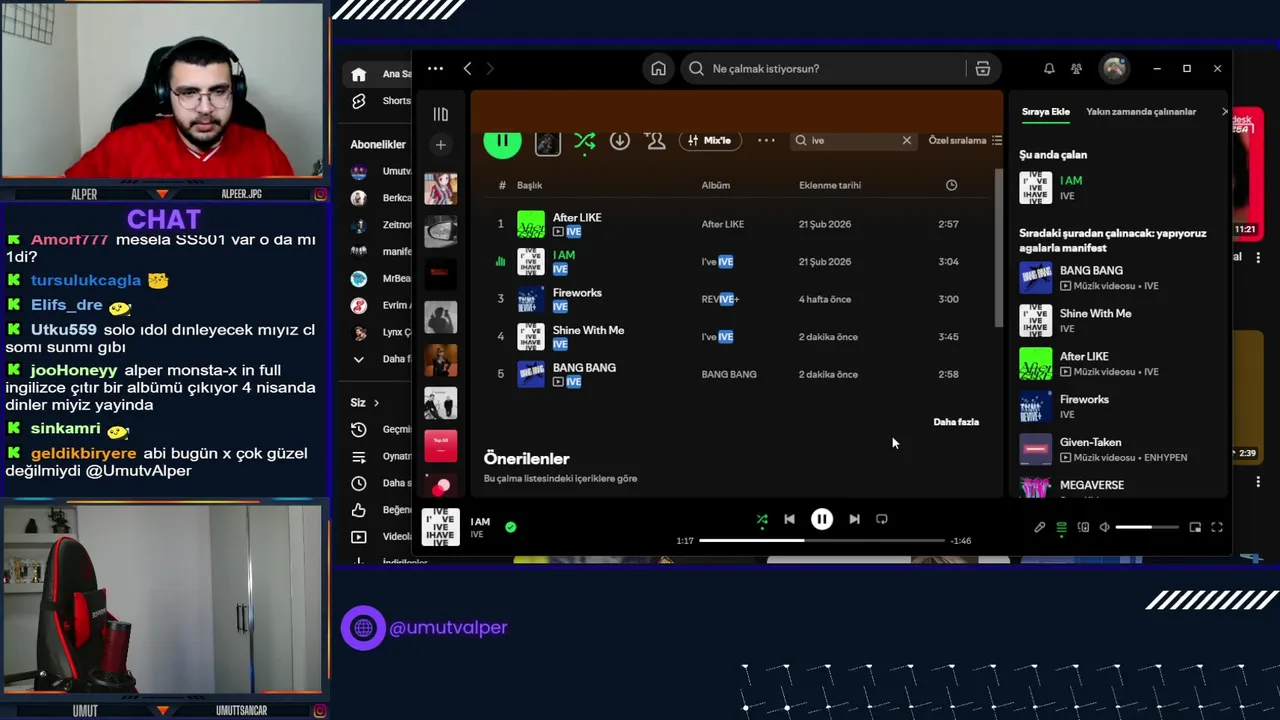Viewport: 1280px width, 720px height.
Task: Switch to the Sıraya Ekle tab
Action: (1046, 112)
